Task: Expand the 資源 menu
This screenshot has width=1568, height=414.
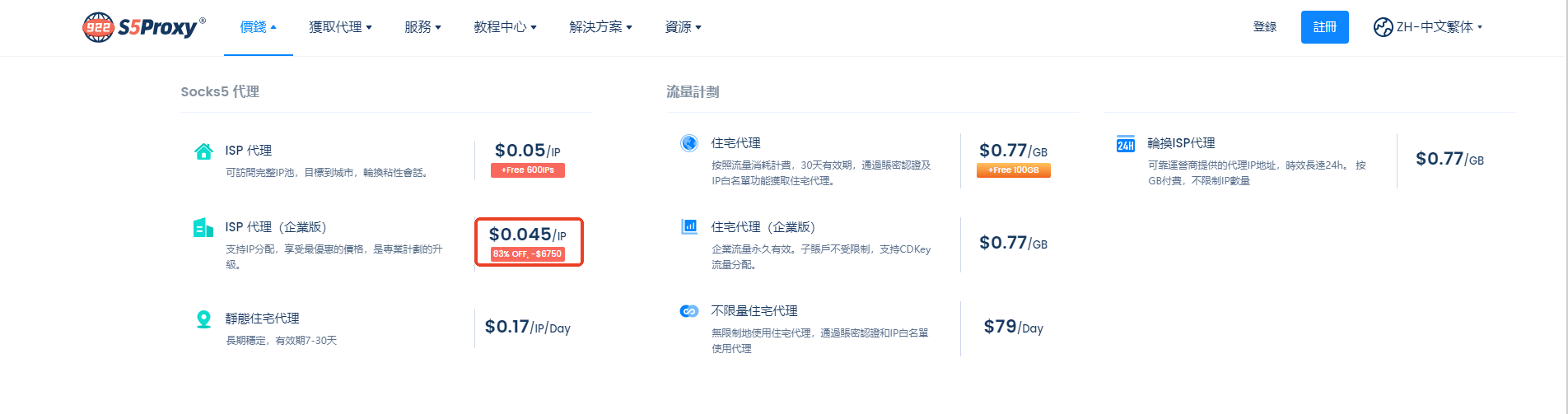Action: coord(683,27)
